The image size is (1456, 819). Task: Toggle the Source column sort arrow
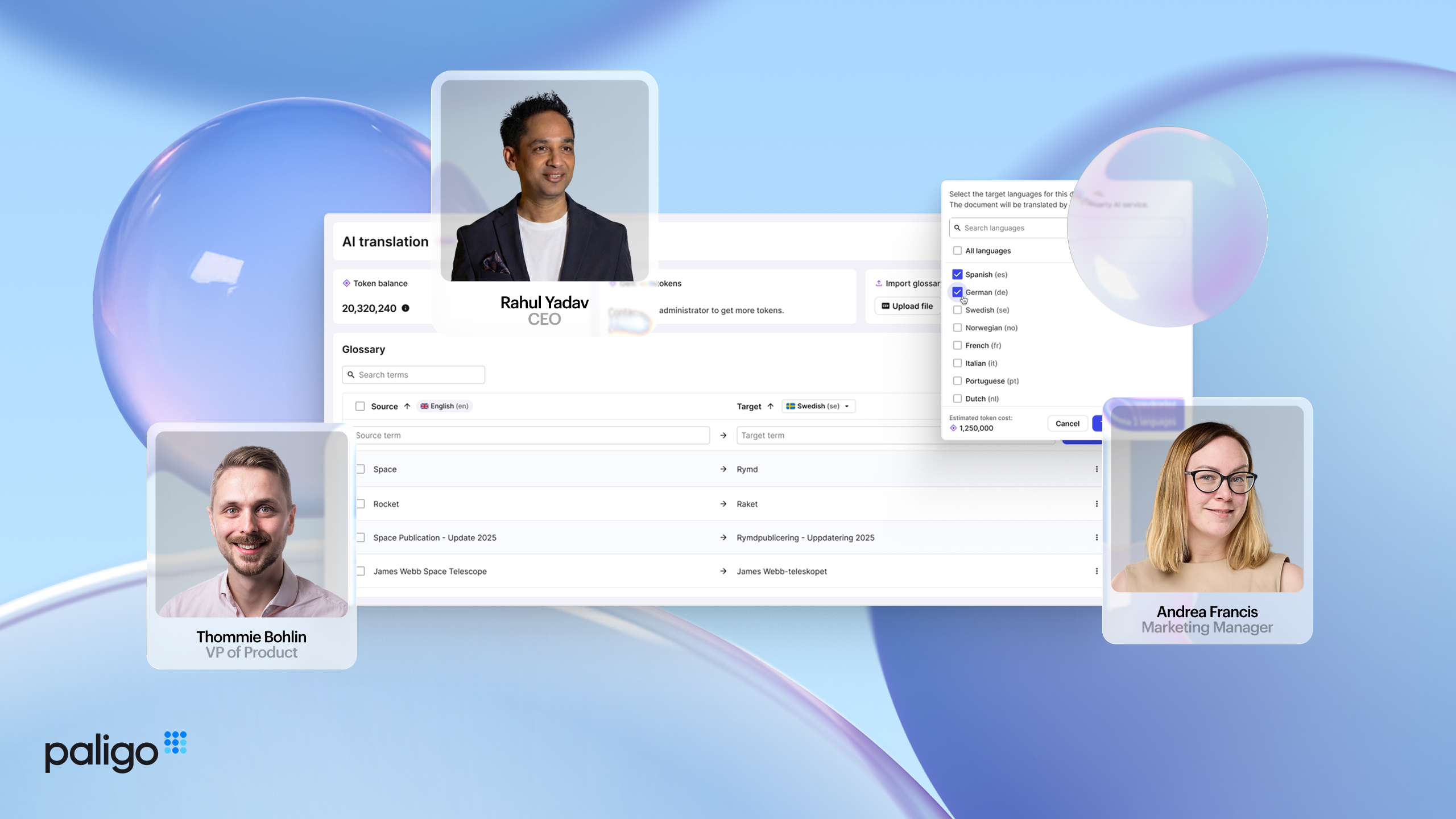tap(407, 406)
